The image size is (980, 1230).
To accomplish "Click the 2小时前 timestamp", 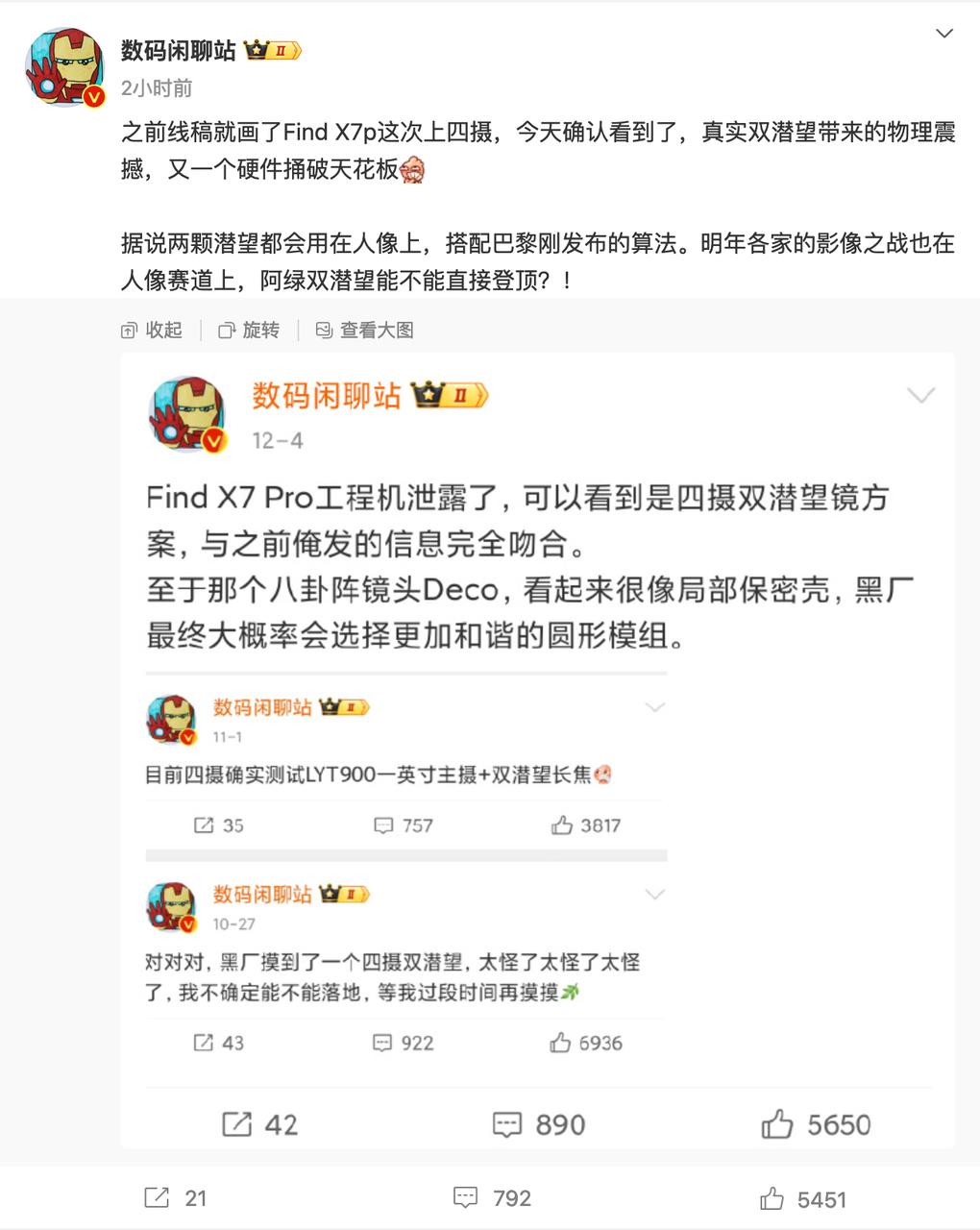I will (157, 88).
